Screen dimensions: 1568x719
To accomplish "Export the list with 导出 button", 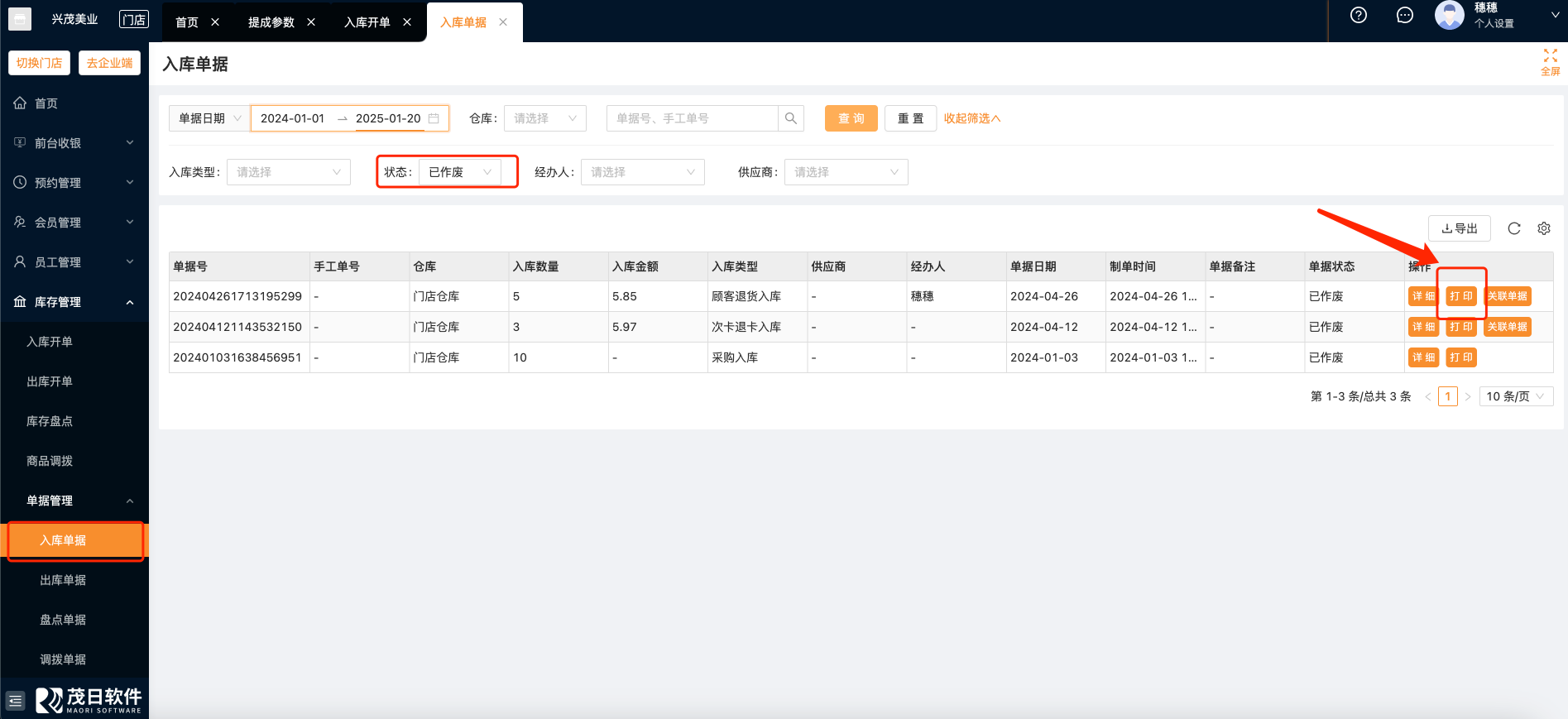I will tap(1459, 228).
